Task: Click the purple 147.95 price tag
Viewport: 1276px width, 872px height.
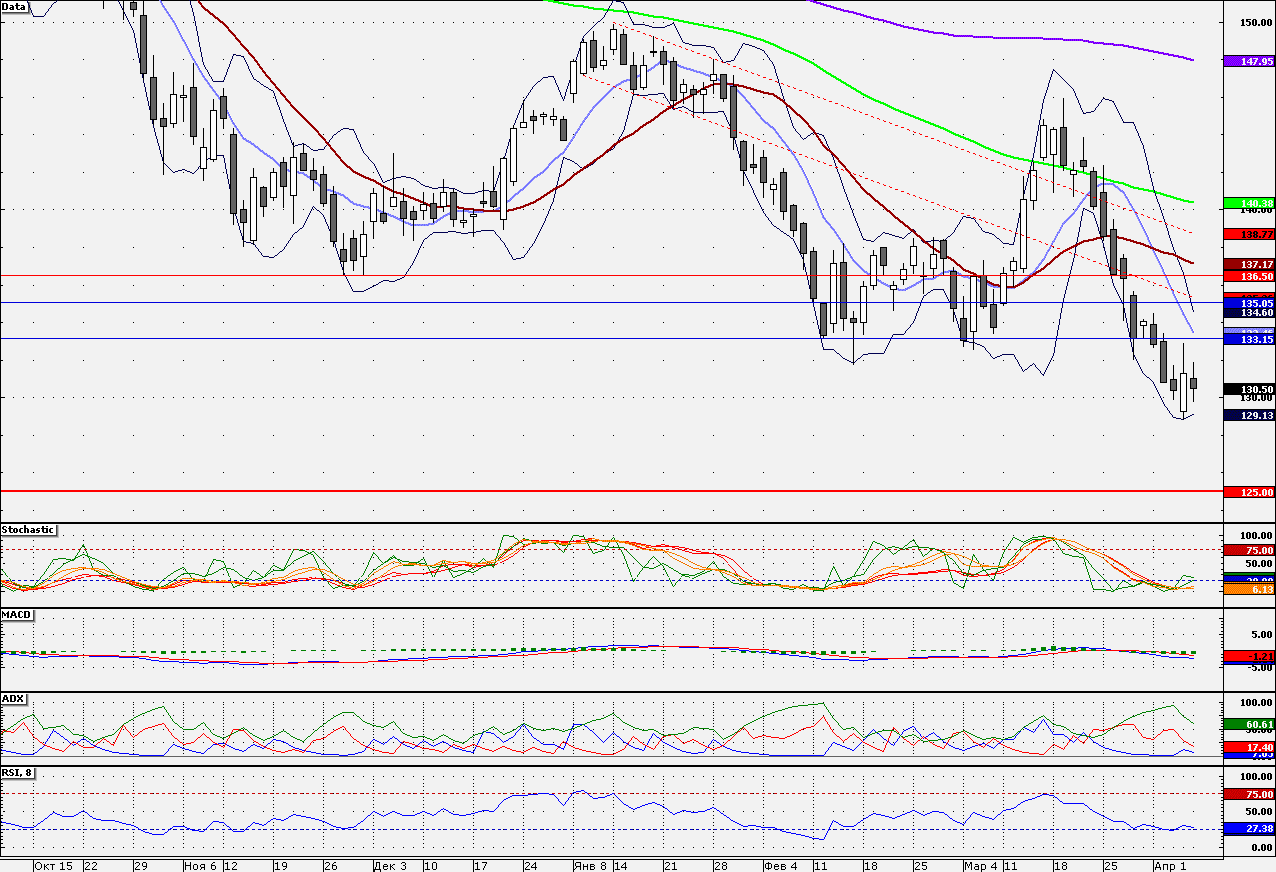Action: tap(1249, 61)
